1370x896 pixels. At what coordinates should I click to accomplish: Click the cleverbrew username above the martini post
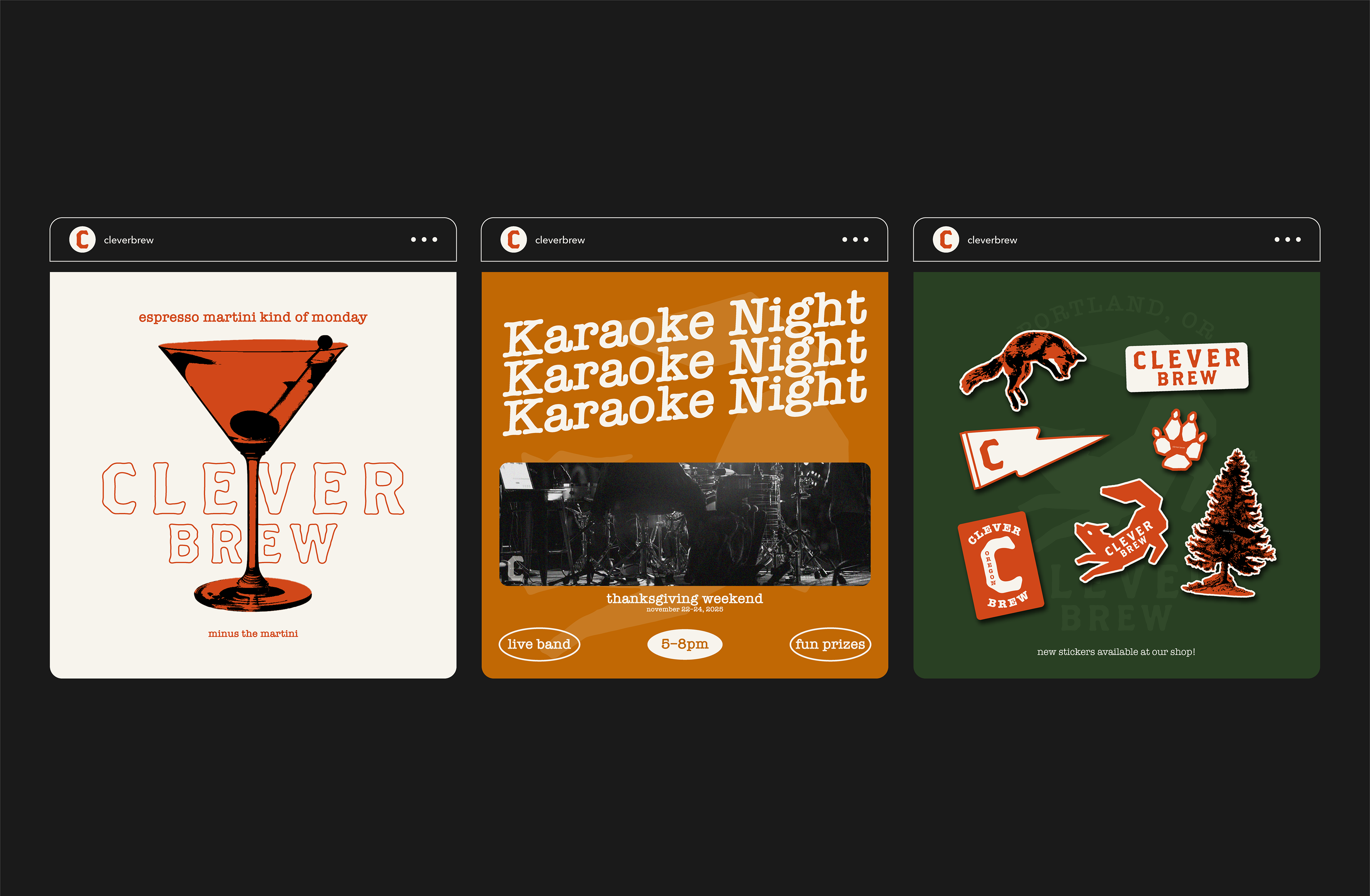point(128,240)
